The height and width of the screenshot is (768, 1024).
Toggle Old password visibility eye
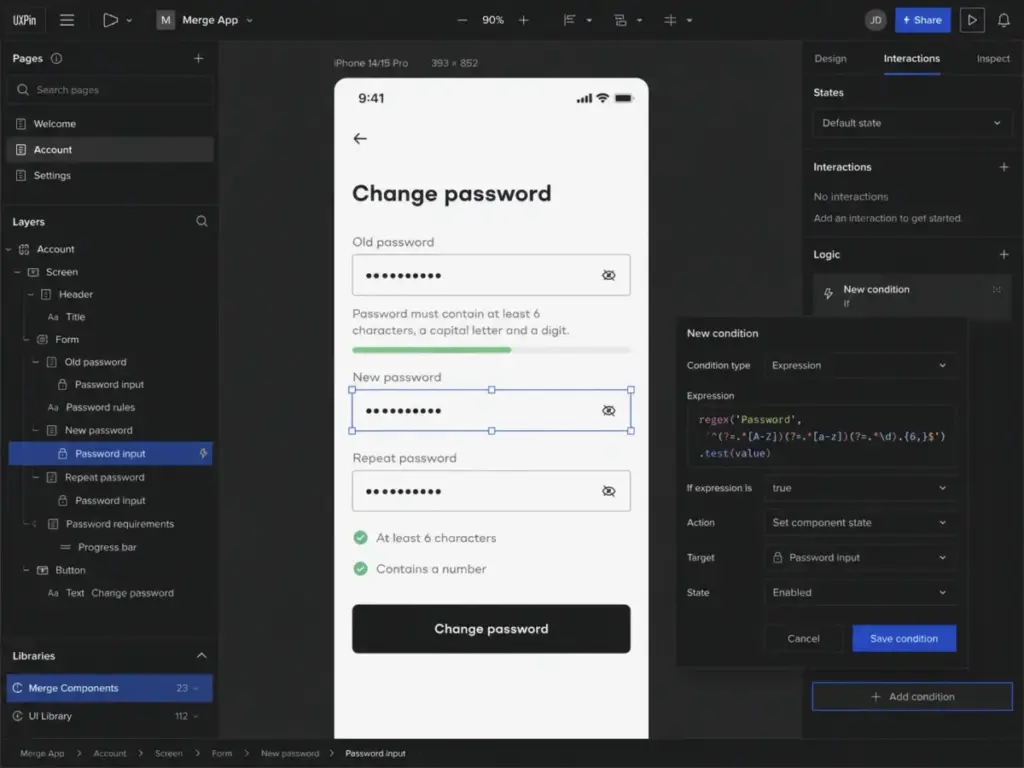(x=609, y=276)
